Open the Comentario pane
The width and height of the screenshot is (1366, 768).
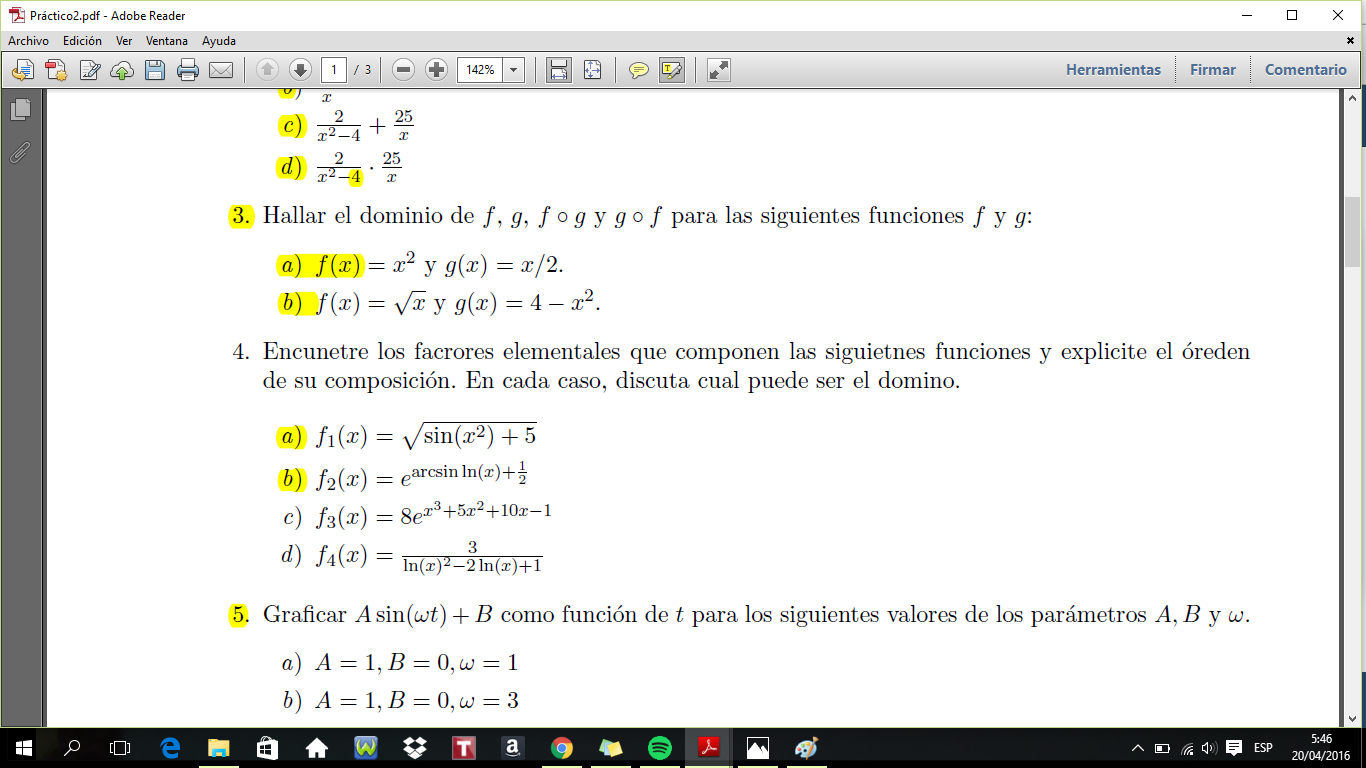coord(1305,70)
